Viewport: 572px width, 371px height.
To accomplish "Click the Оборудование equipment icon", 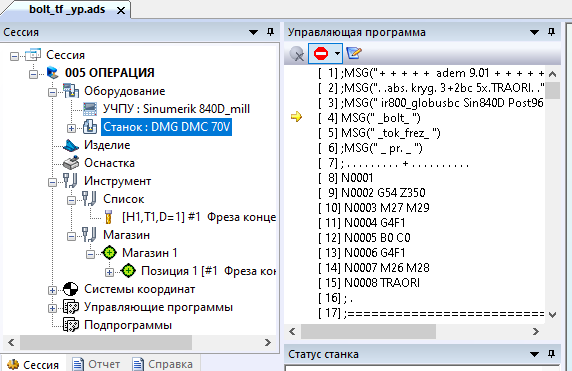I will [x=71, y=91].
